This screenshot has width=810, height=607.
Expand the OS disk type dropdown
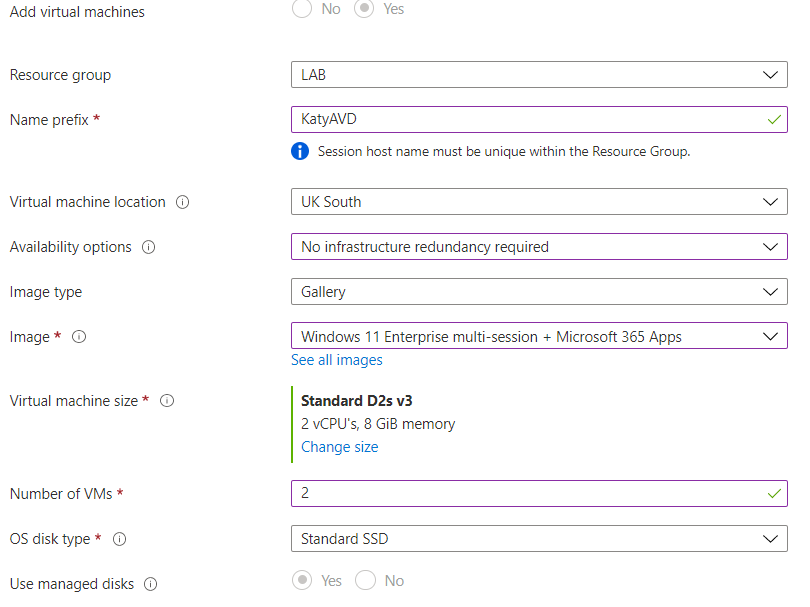click(539, 539)
